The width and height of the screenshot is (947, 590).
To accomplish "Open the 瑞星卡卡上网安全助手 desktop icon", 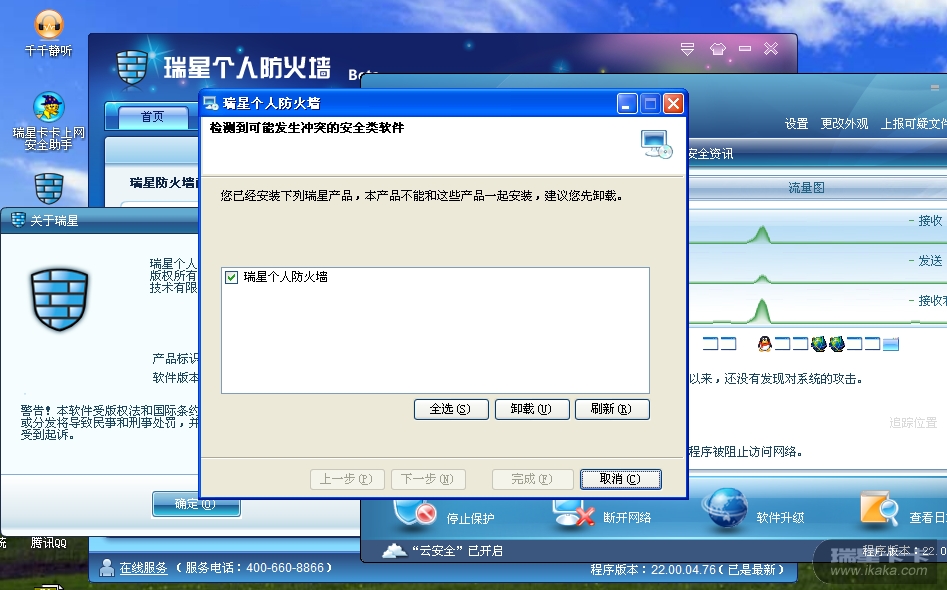I will point(48,107).
